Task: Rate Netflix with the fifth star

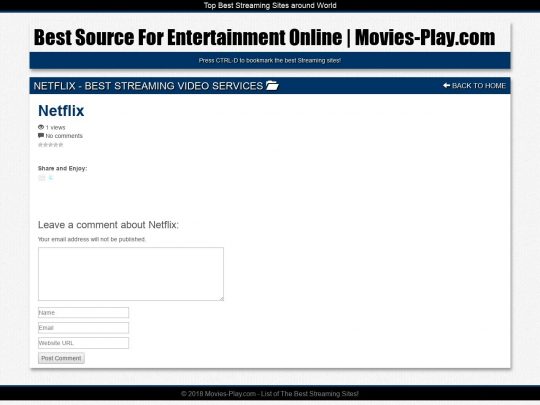Action: 61,145
